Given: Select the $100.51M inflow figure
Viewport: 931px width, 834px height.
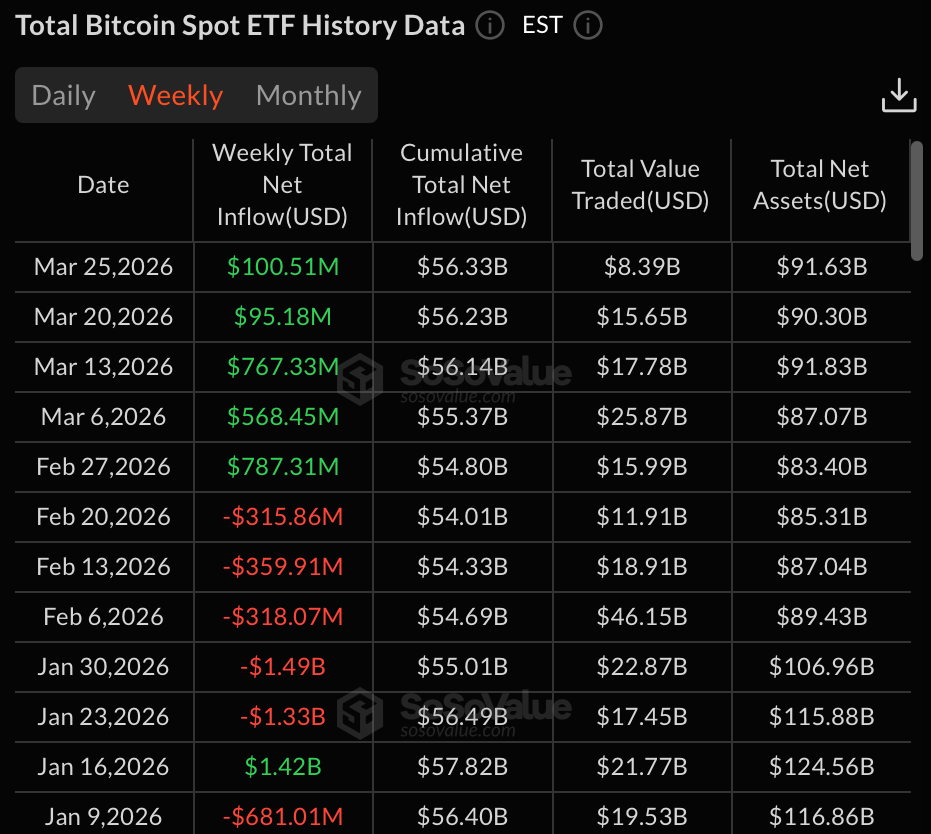Looking at the screenshot, I should pyautogui.click(x=283, y=267).
